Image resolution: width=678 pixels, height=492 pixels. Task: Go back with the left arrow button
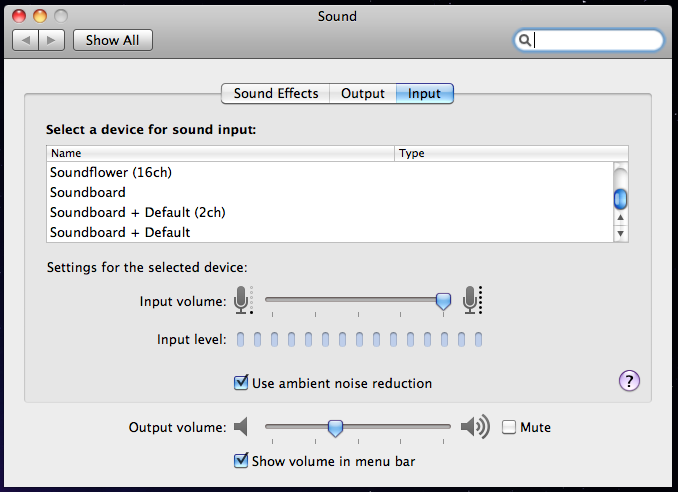pos(26,40)
